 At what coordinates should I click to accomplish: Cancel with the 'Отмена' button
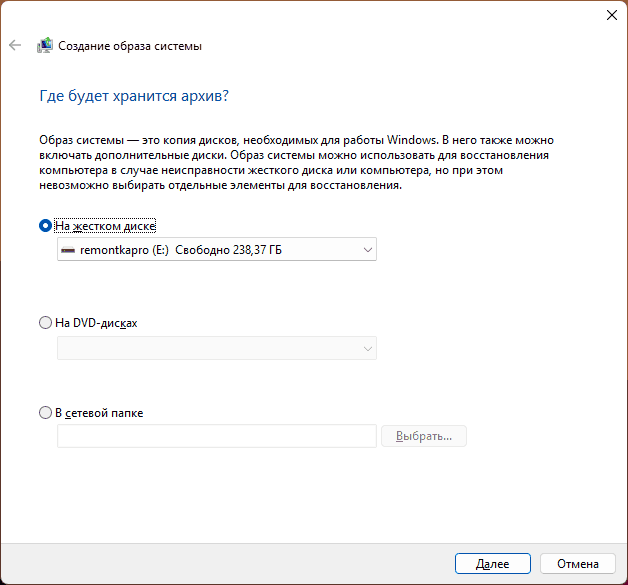click(x=578, y=564)
